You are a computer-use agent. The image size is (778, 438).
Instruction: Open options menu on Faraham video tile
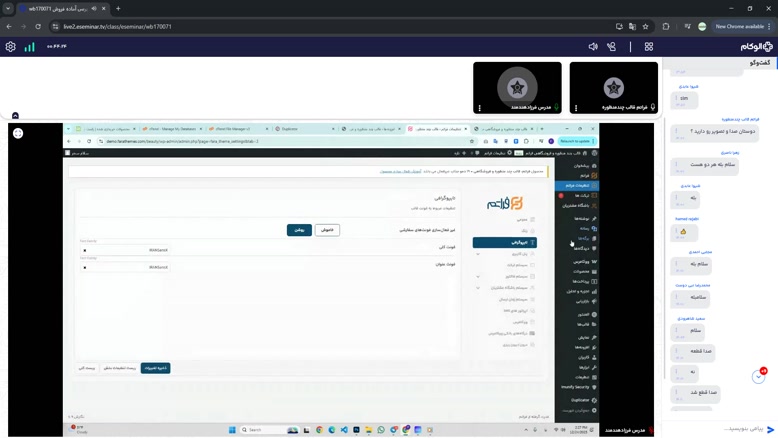576,108
